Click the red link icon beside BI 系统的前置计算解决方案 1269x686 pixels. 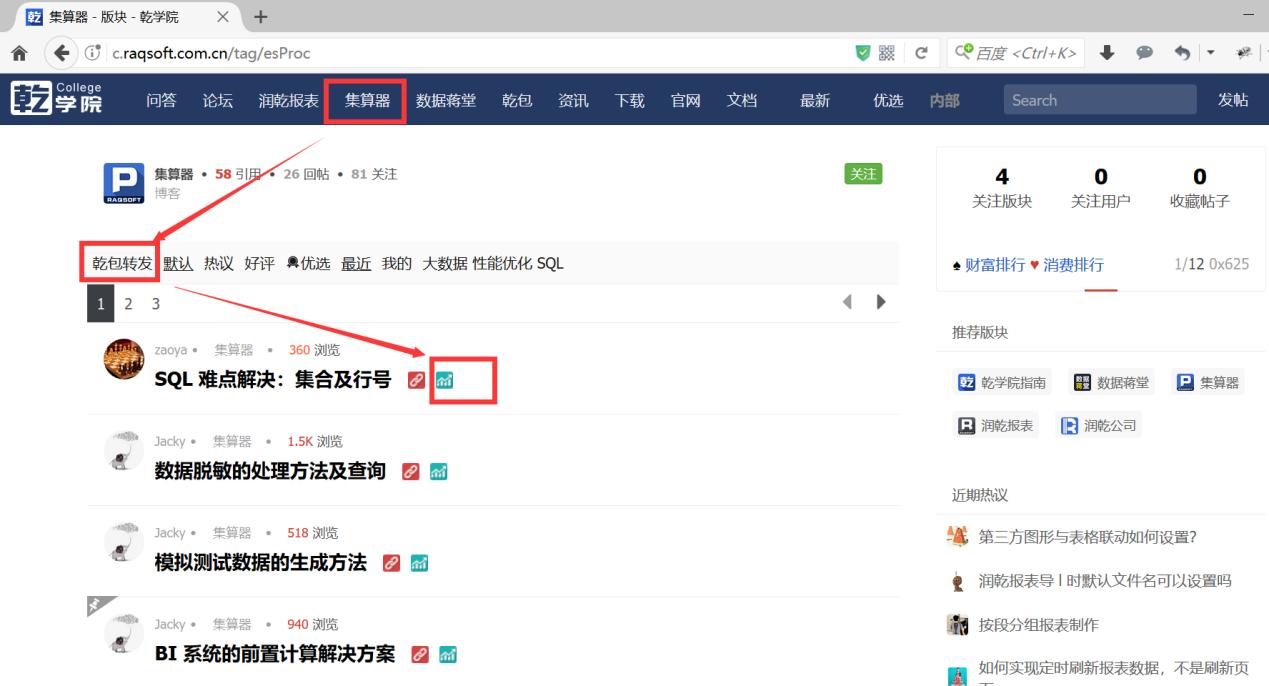point(420,655)
